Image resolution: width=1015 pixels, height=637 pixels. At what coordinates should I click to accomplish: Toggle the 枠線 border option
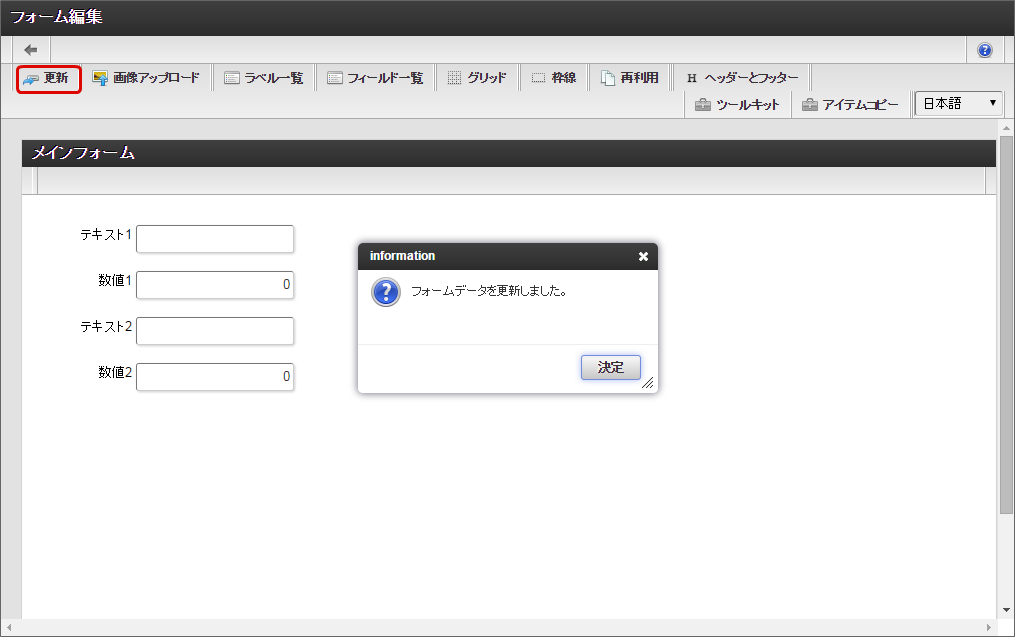tap(554, 78)
